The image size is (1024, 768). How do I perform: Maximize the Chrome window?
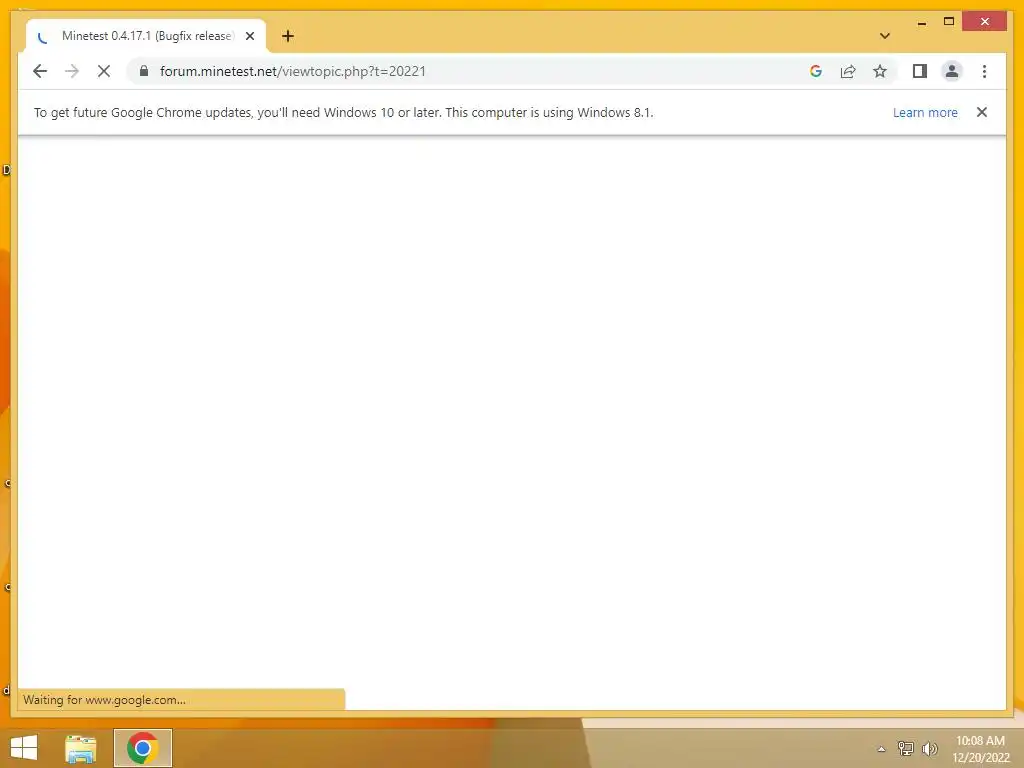[949, 22]
